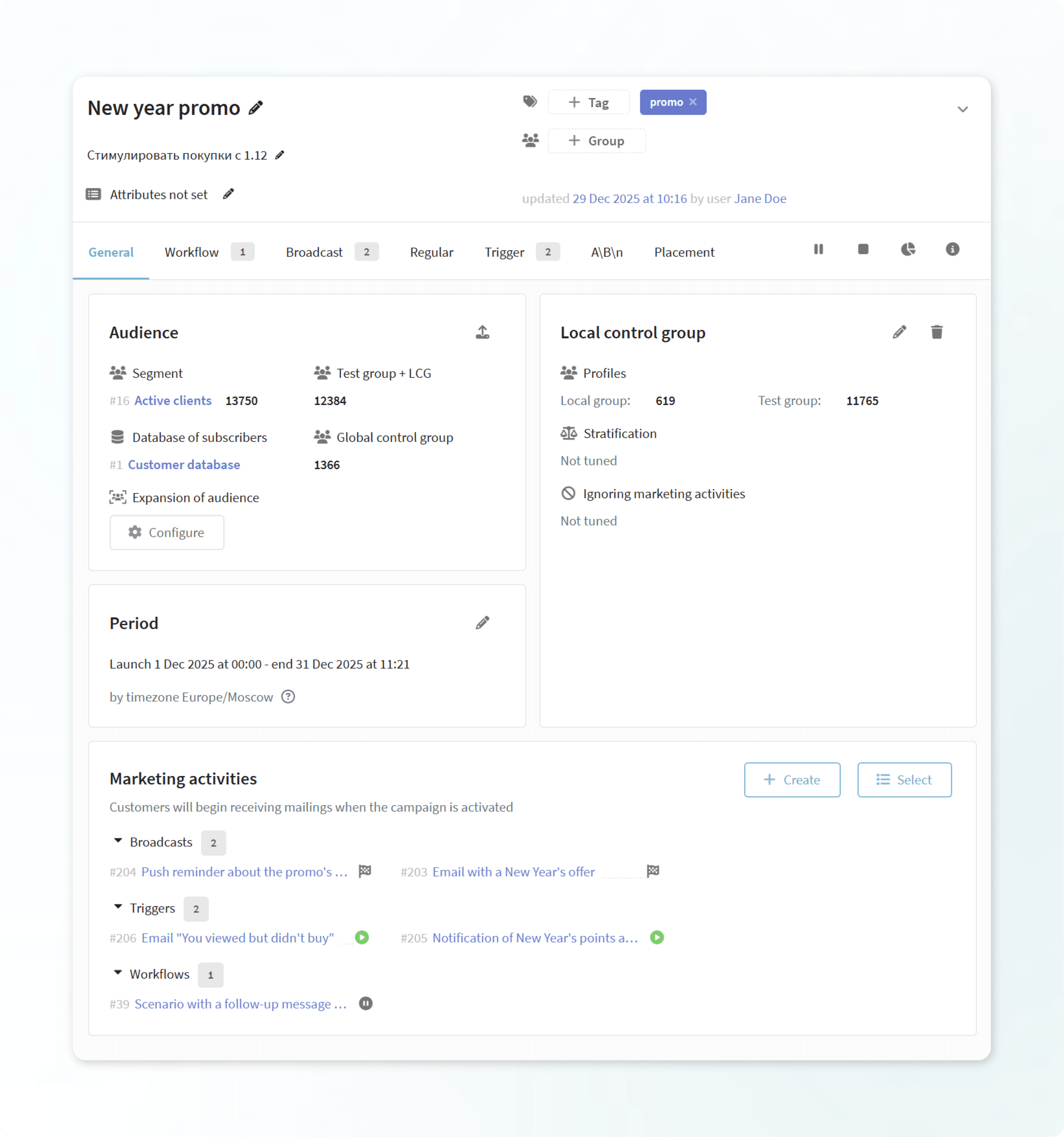Click the Audience upload/export icon
Viewport: 1064px width, 1137px height.
(x=482, y=332)
